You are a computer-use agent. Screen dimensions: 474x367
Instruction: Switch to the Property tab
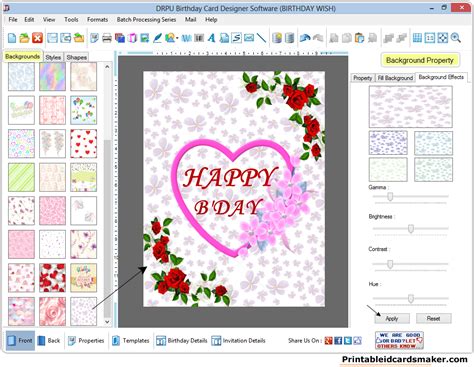(x=363, y=78)
